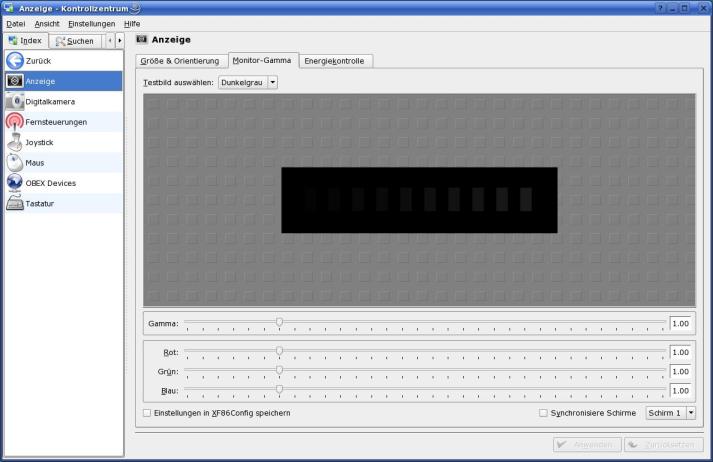Select the OBEX Devices icon
This screenshot has height=462, width=713.
pyautogui.click(x=15, y=183)
